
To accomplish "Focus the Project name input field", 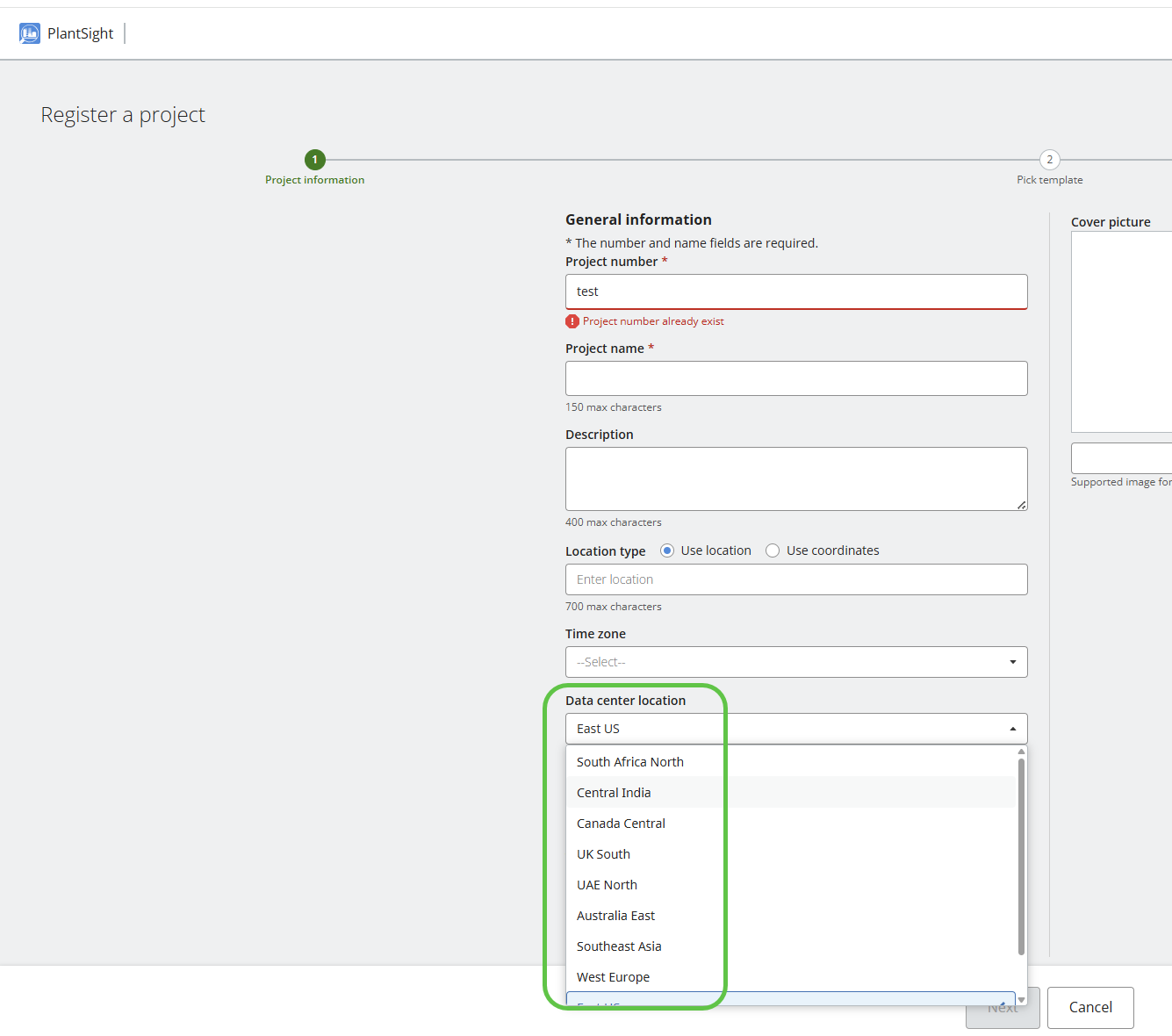I will (796, 378).
